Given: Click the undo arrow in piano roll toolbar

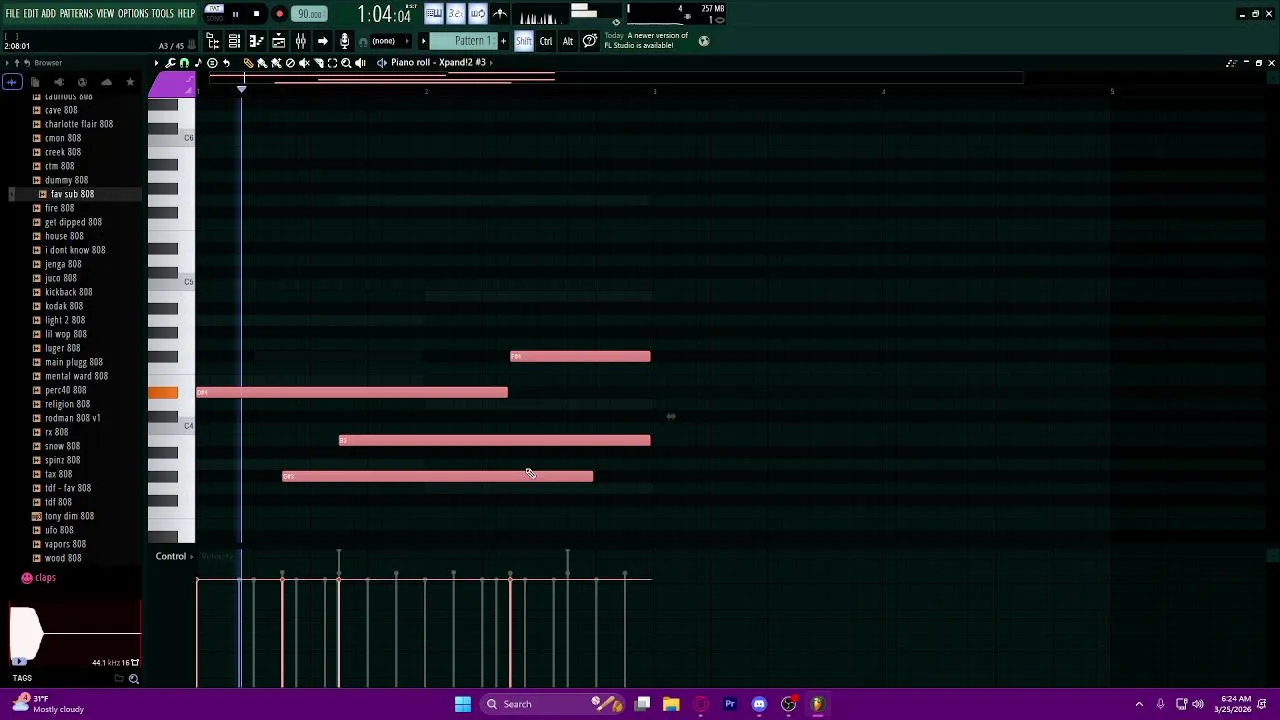Looking at the screenshot, I should pyautogui.click(x=226, y=63).
